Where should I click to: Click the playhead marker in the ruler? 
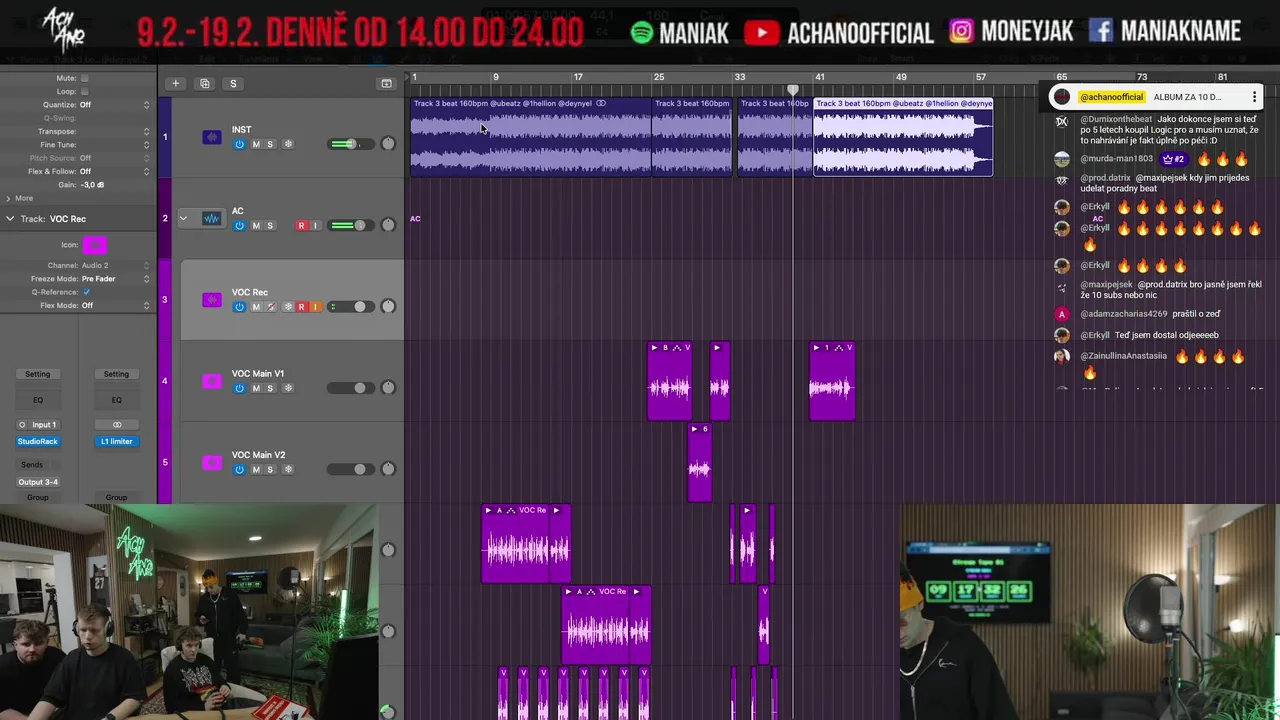pyautogui.click(x=793, y=89)
